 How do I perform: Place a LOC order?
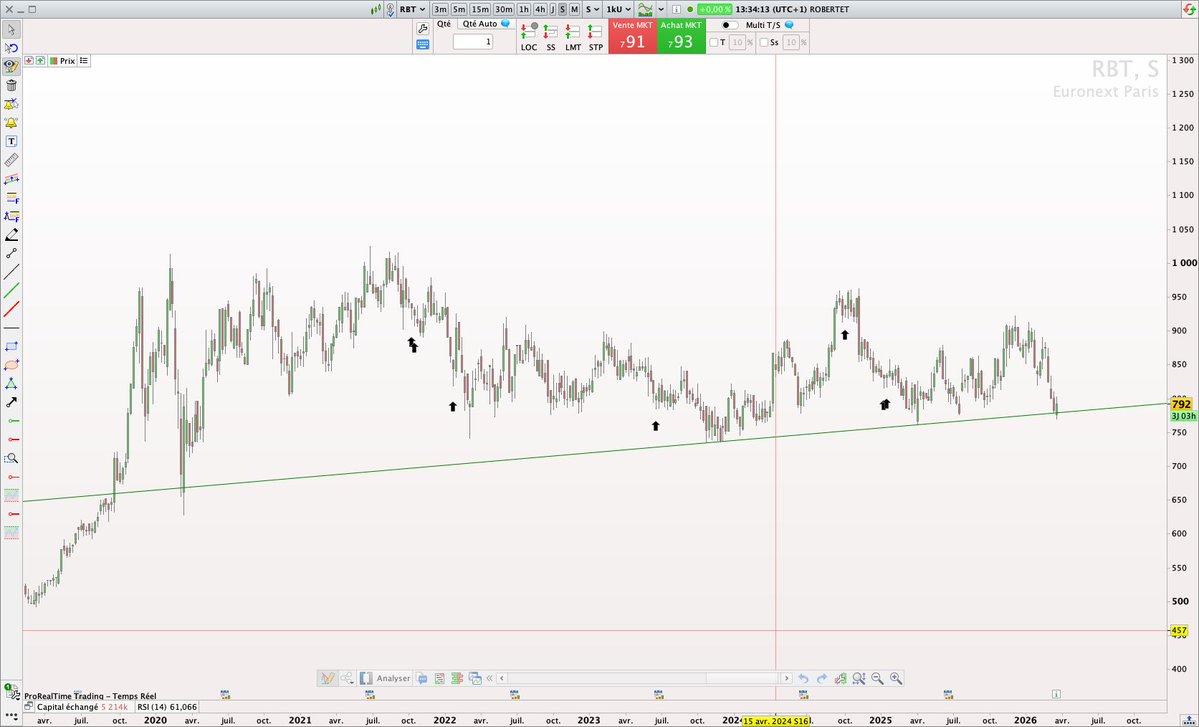529,37
